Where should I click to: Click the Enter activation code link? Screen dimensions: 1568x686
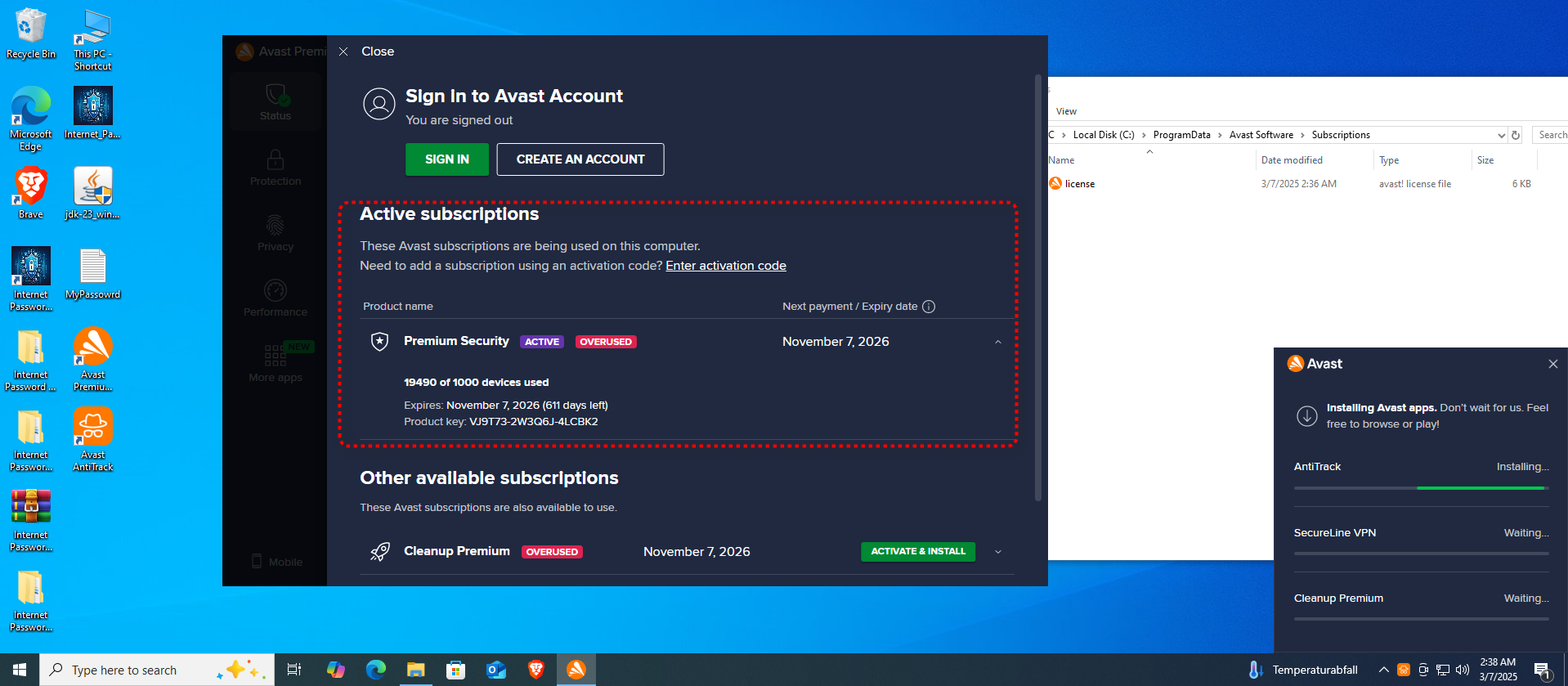pyautogui.click(x=726, y=266)
